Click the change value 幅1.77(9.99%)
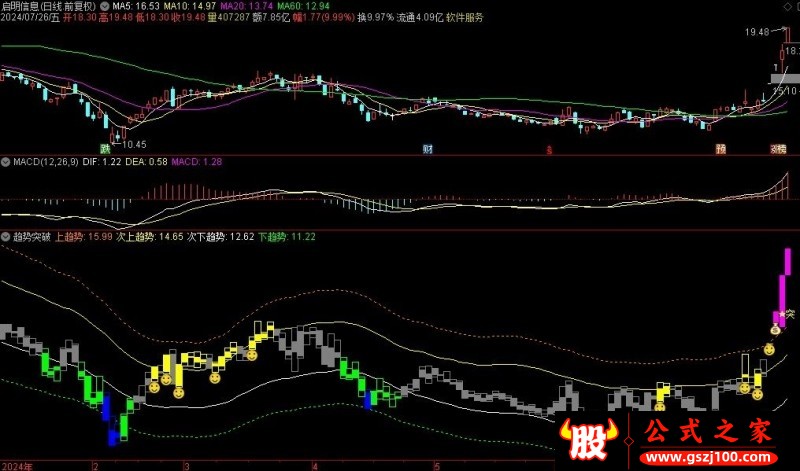Screen dimensions: 800x471 [323, 18]
